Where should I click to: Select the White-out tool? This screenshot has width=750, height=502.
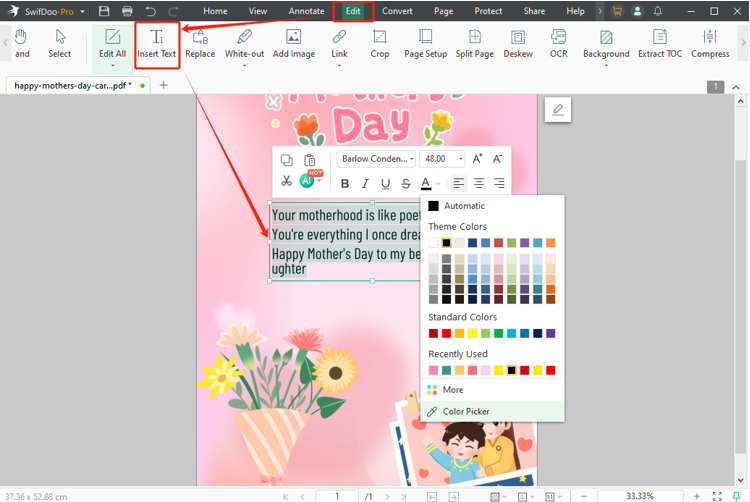pos(244,44)
